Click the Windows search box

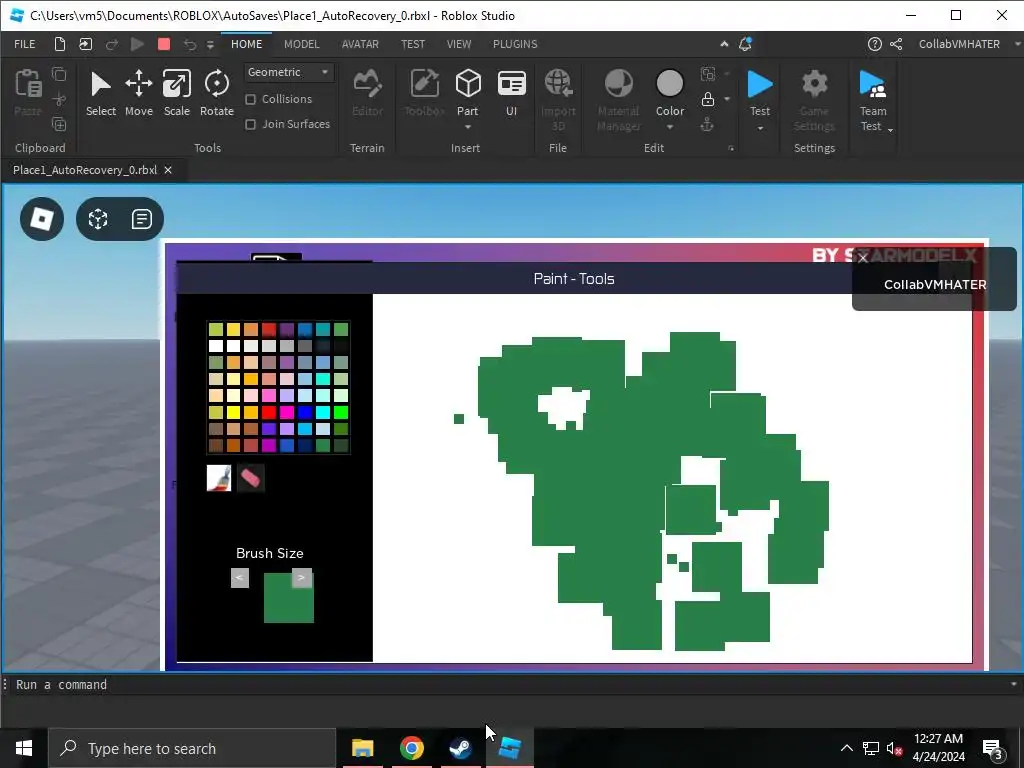coord(192,748)
